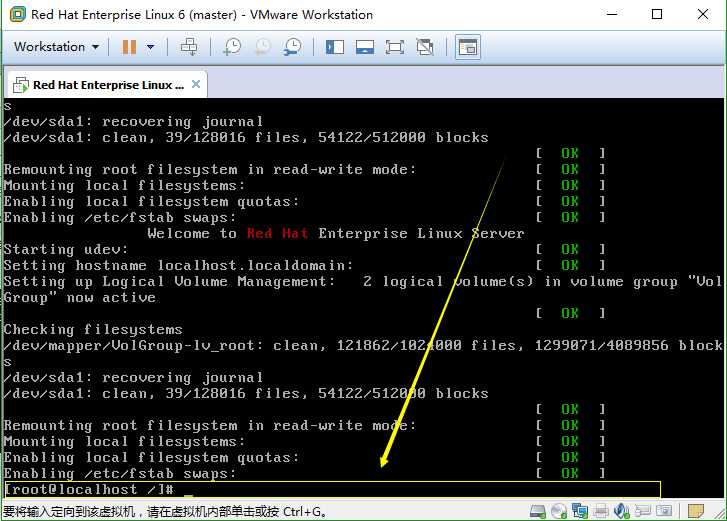Image resolution: width=727 pixels, height=521 pixels.
Task: Open the Workstation dropdown menu
Action: coord(56,47)
